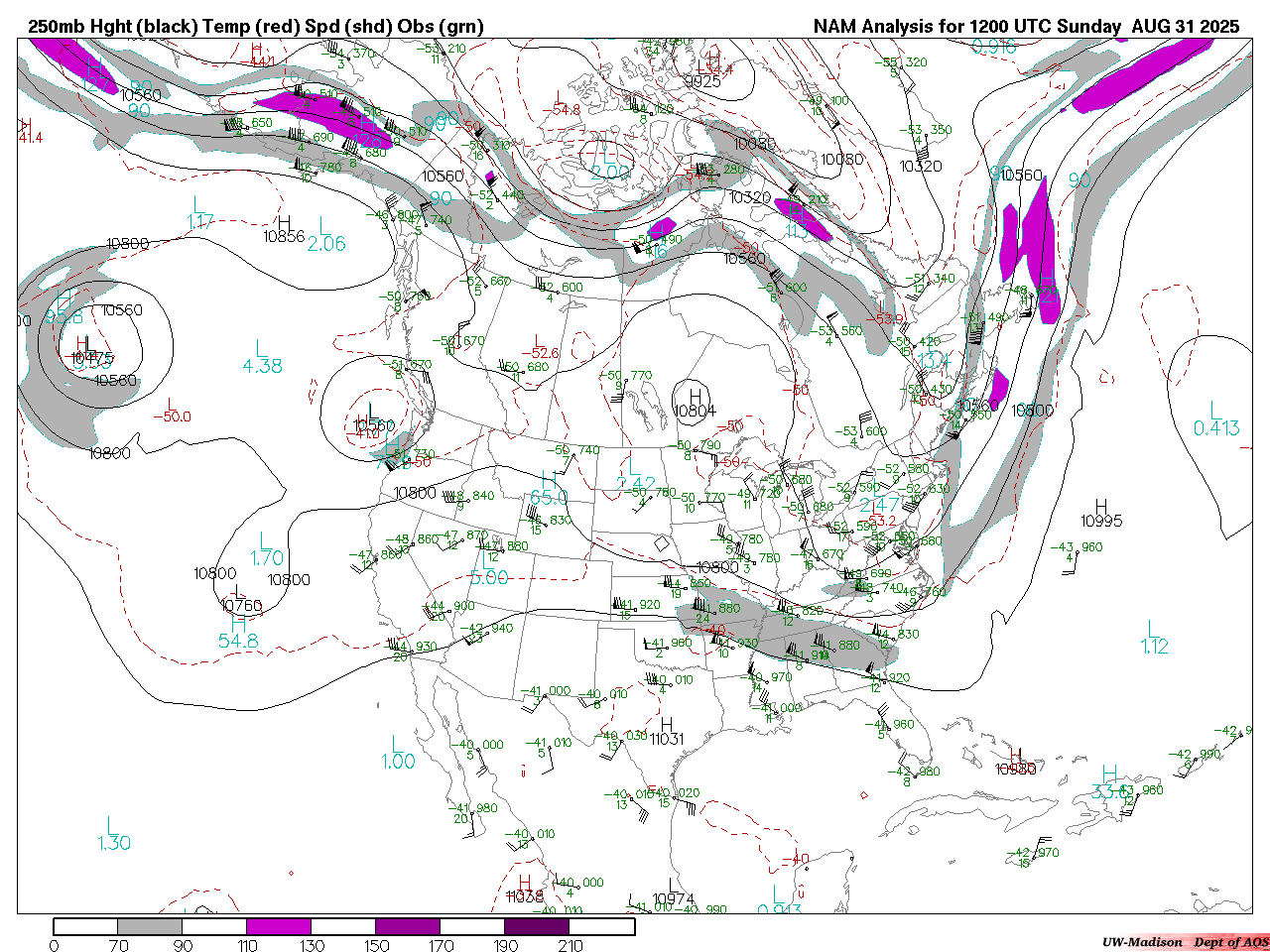
Task: Select the cyan 0.413 value label
Action: pos(1216,428)
